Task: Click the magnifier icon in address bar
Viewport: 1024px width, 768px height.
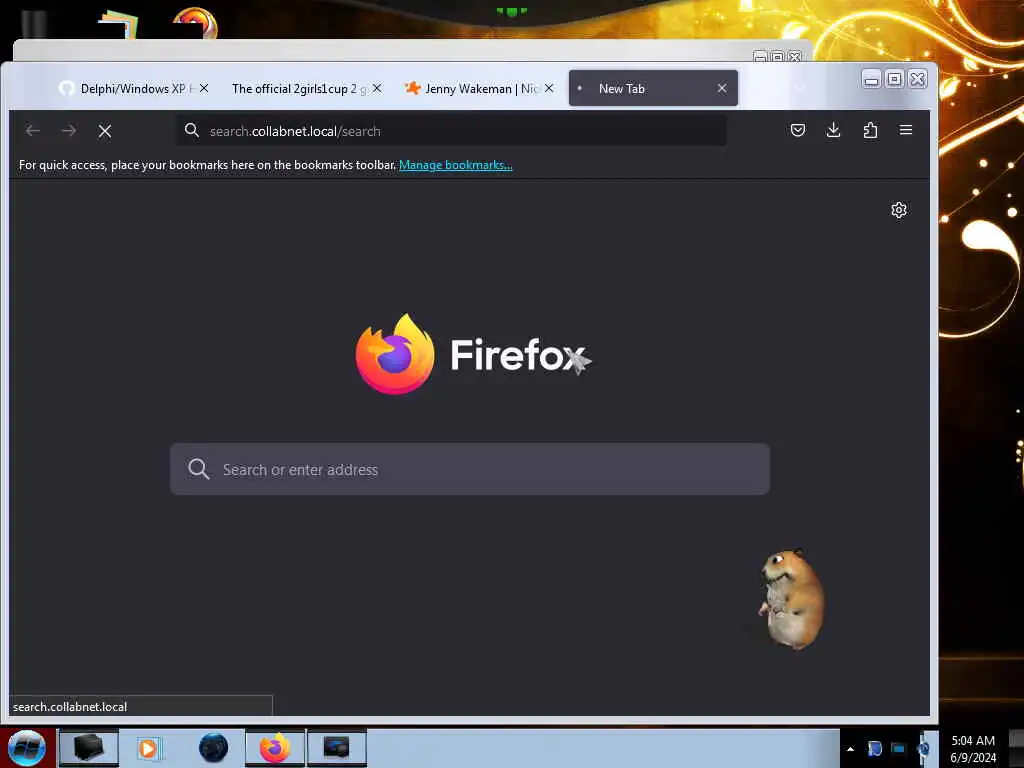Action: click(191, 130)
